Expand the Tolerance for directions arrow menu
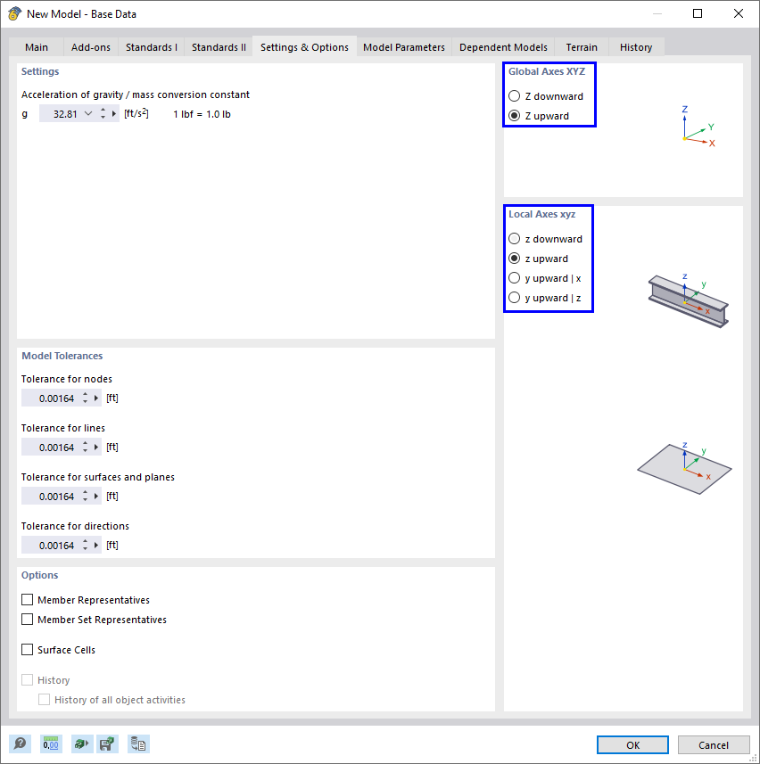Viewport: 760px width, 764px height. [96, 545]
